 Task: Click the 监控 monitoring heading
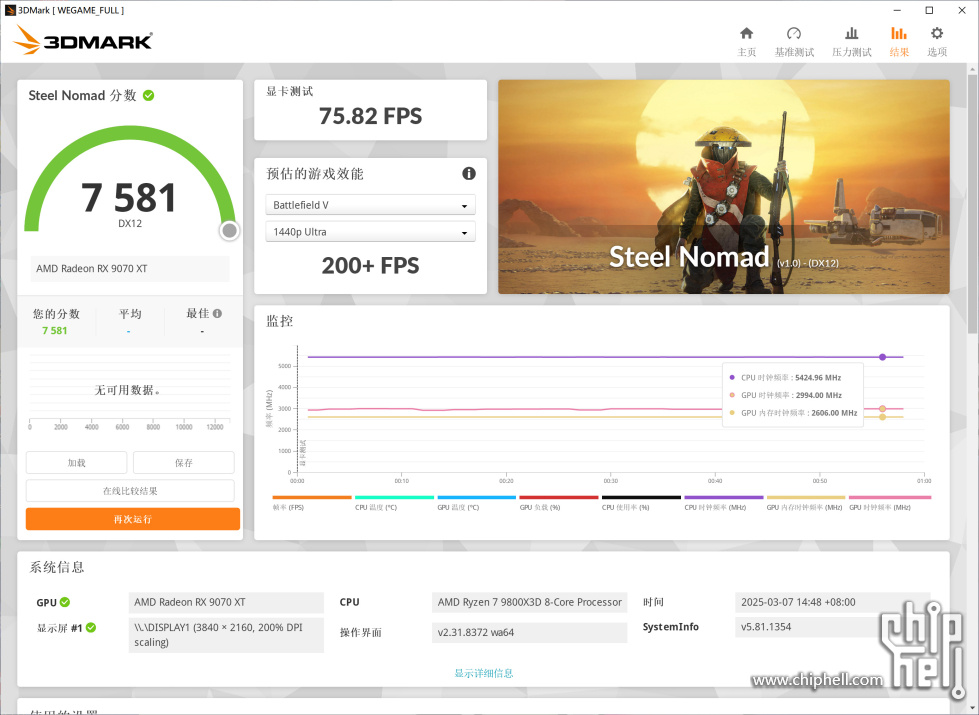pos(279,321)
